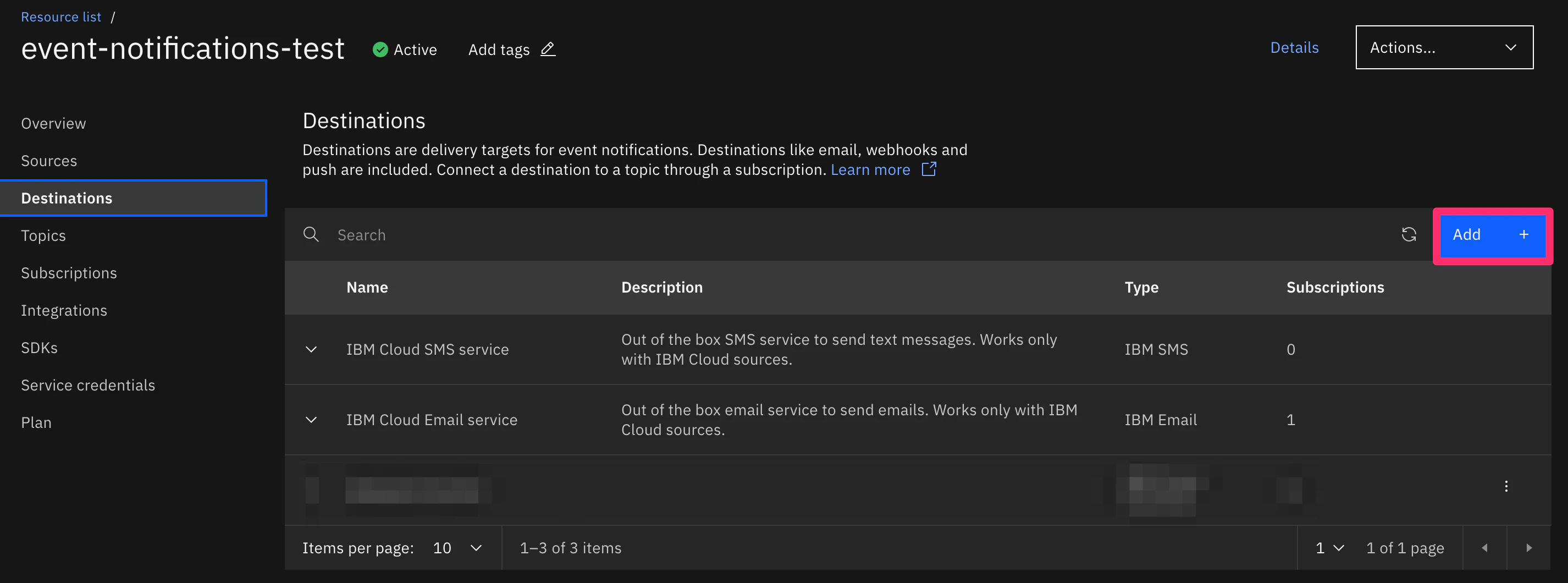The height and width of the screenshot is (583, 1568).
Task: Open the three-dot overflow menu on last row
Action: click(x=1506, y=486)
